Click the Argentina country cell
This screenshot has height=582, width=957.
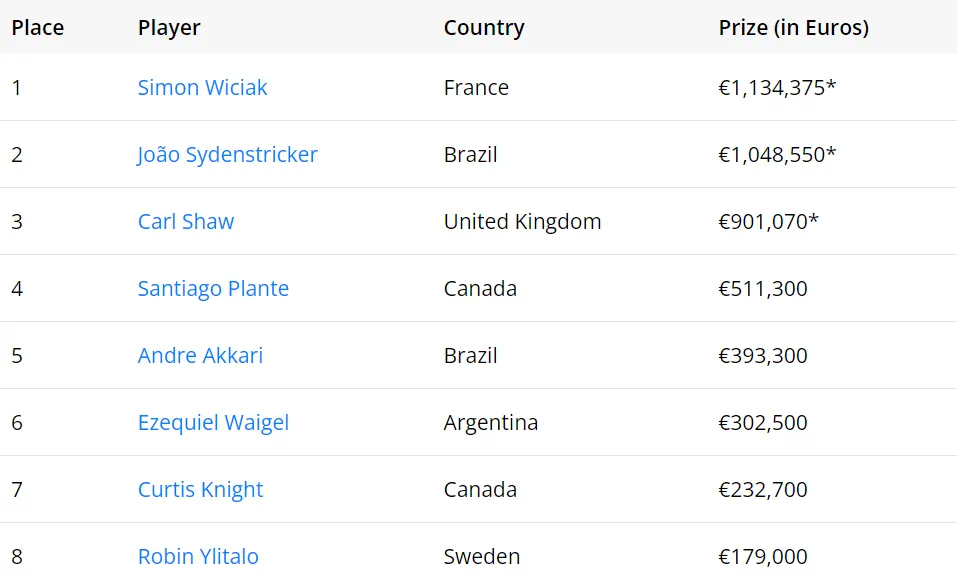490,423
